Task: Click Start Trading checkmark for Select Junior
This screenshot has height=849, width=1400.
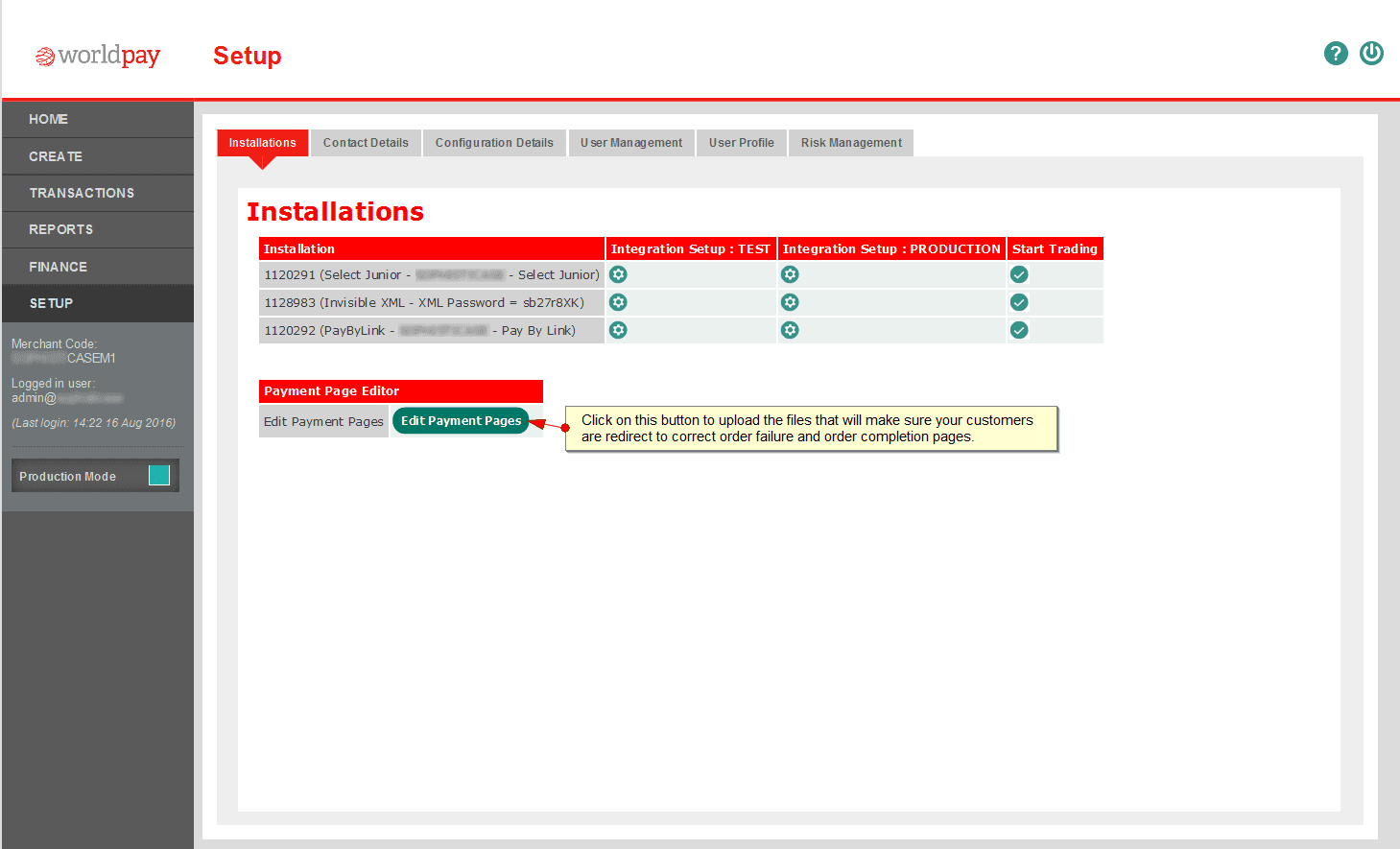Action: 1019,274
